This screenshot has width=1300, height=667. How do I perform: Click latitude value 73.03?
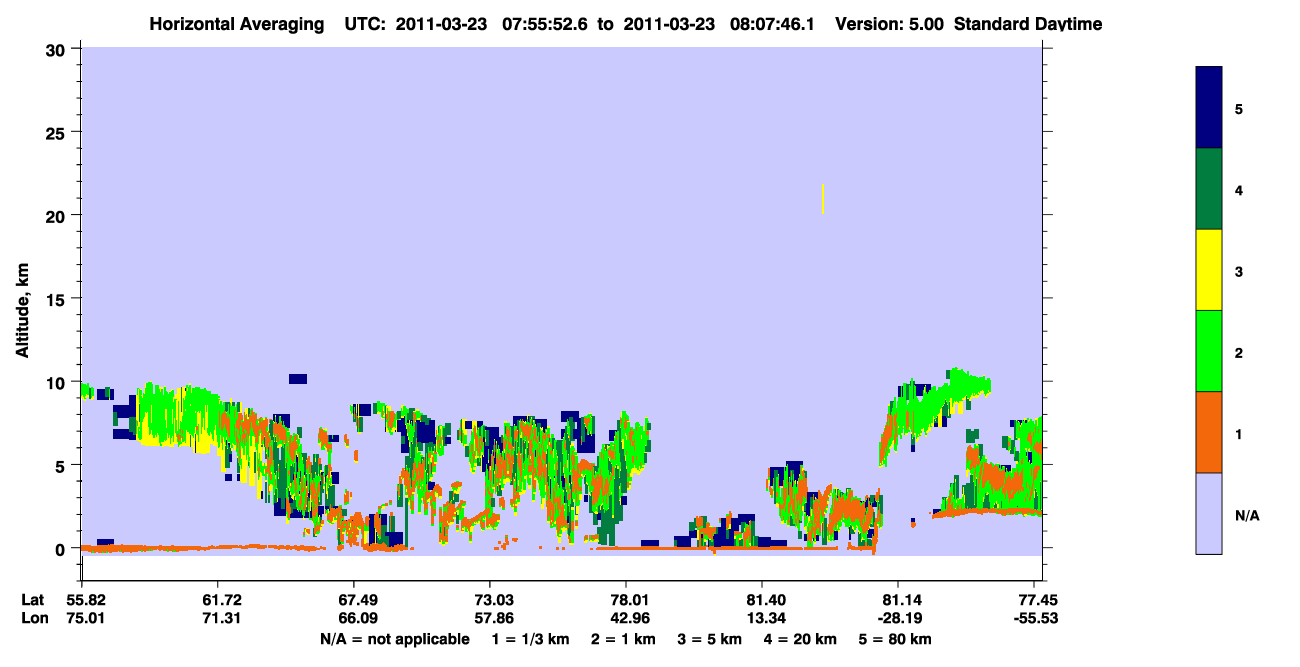[490, 600]
